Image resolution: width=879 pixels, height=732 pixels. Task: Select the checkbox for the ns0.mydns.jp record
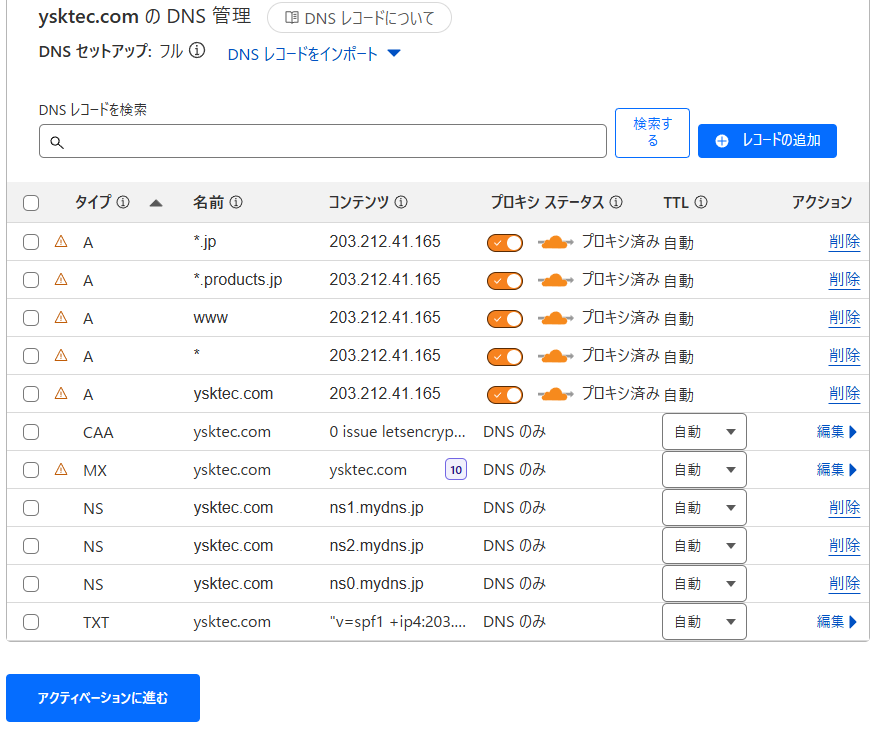coord(31,584)
